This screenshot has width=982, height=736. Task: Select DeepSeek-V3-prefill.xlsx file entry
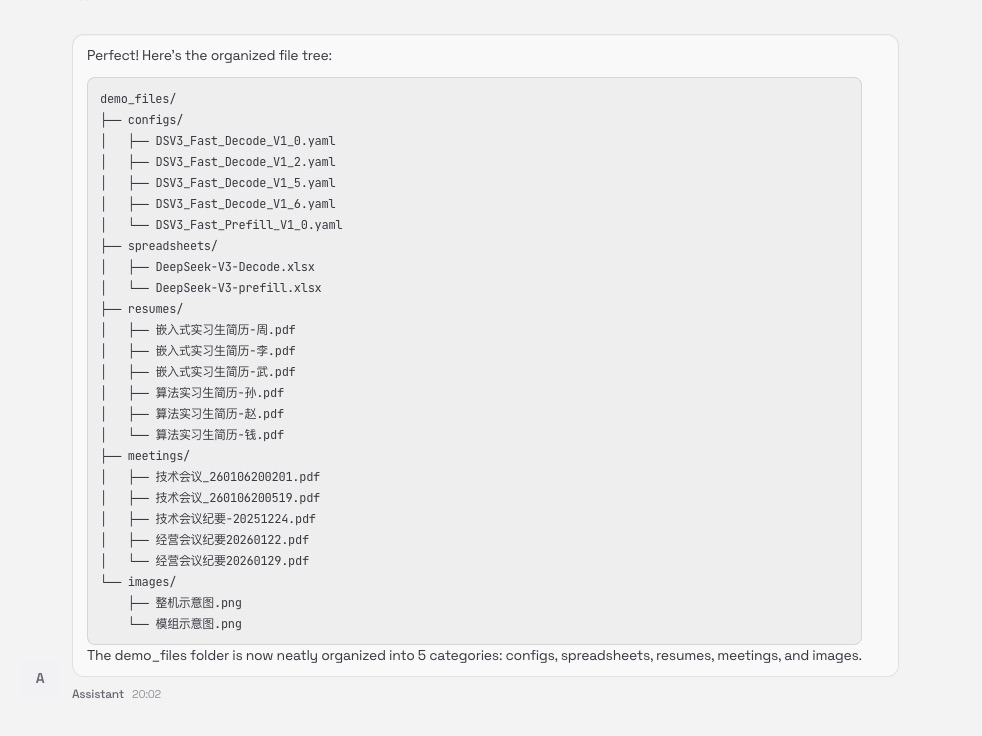pos(238,288)
